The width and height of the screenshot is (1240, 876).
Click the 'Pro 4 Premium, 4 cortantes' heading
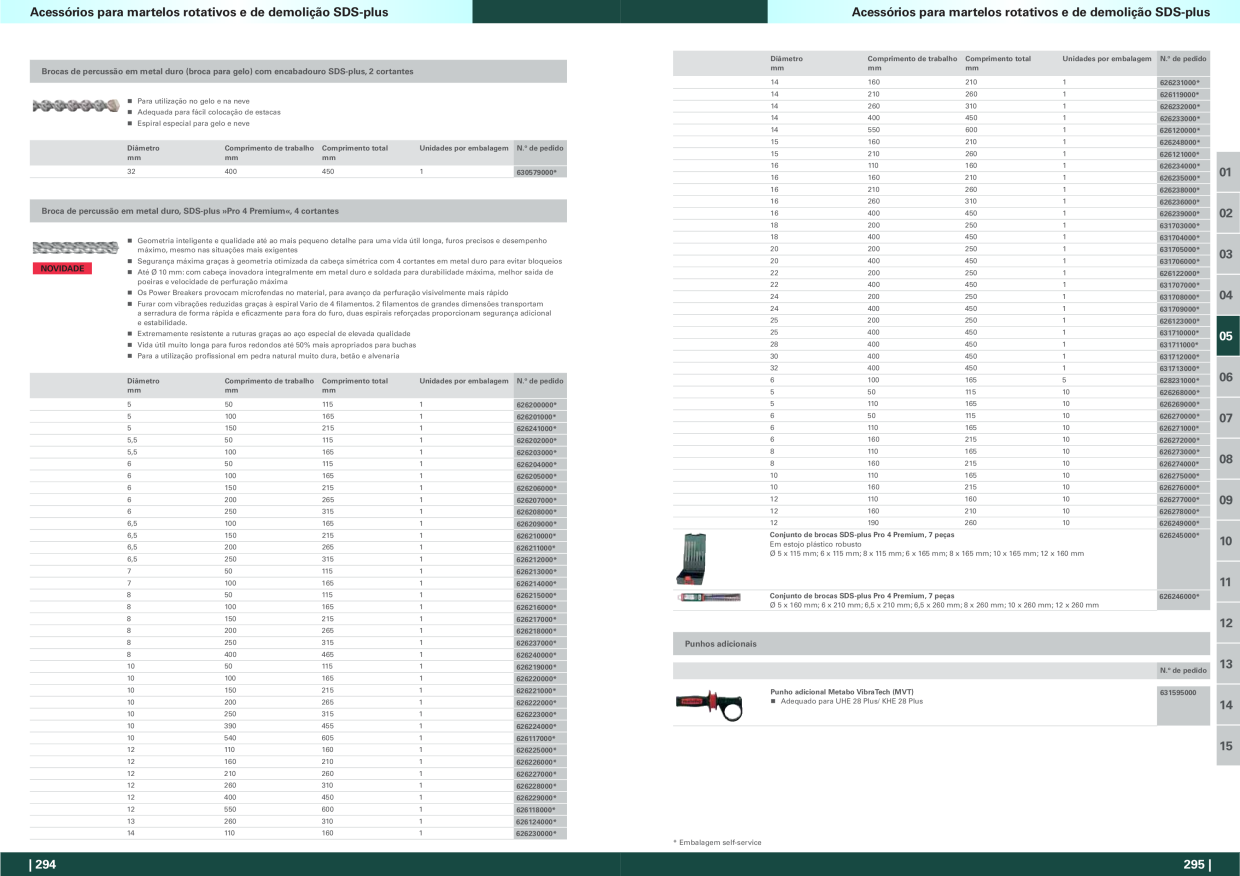point(190,212)
